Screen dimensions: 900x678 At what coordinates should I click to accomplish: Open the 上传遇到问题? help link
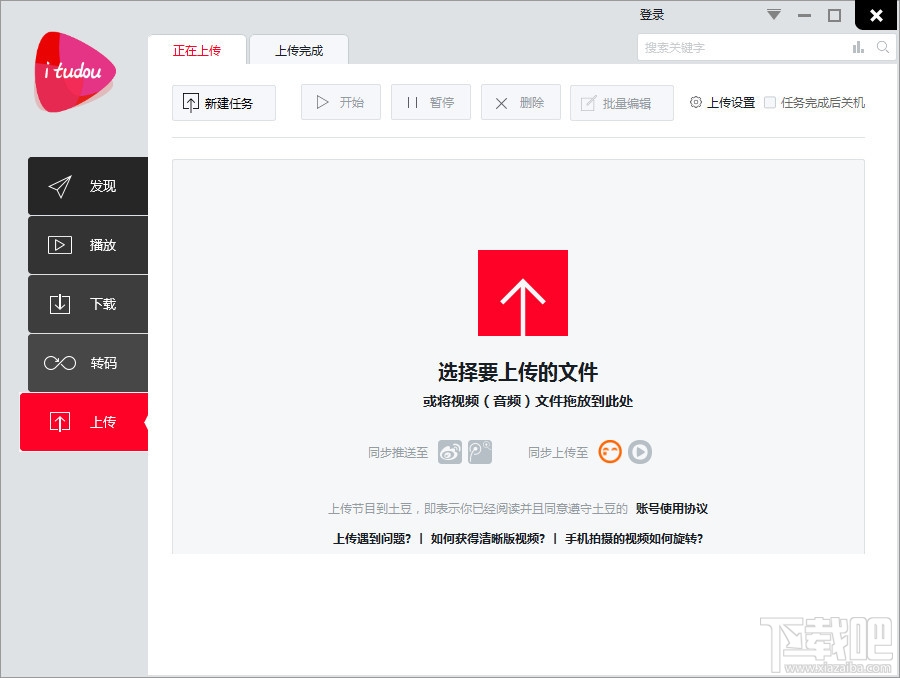coord(372,538)
